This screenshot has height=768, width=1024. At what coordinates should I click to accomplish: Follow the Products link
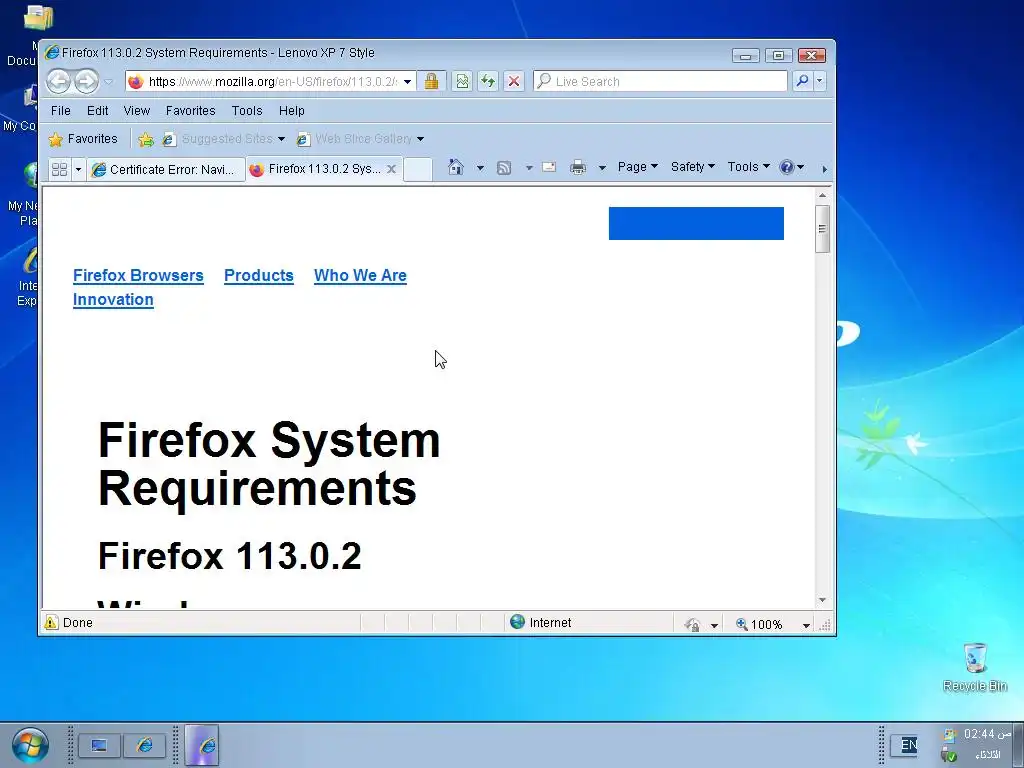point(259,276)
